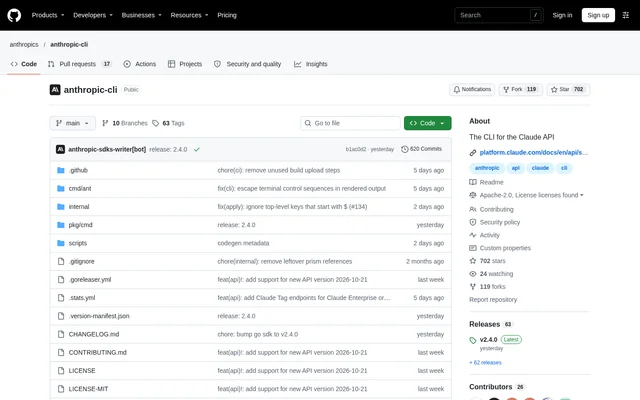Open the Activity link in About
The height and width of the screenshot is (400, 640).
pos(484,236)
